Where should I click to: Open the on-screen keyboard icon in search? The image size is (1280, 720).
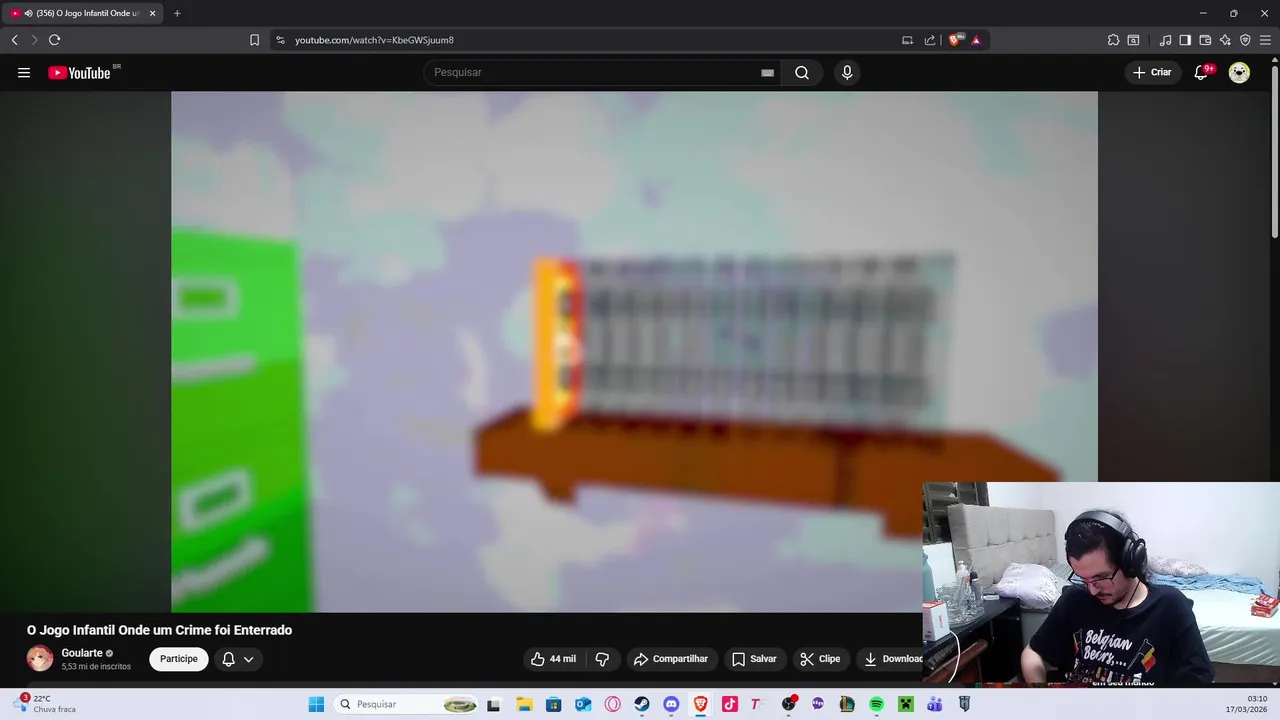click(767, 72)
